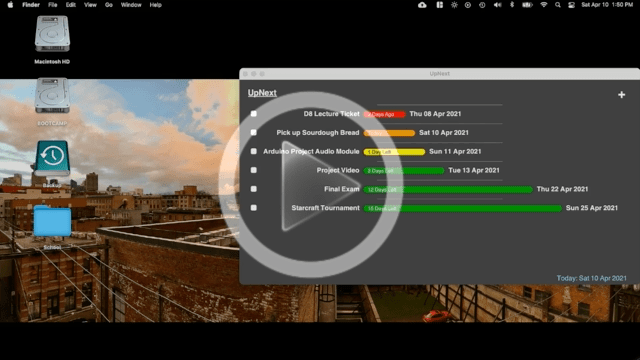This screenshot has width=640, height=360.
Task: Open the volume control in the menu bar
Action: click(497, 5)
